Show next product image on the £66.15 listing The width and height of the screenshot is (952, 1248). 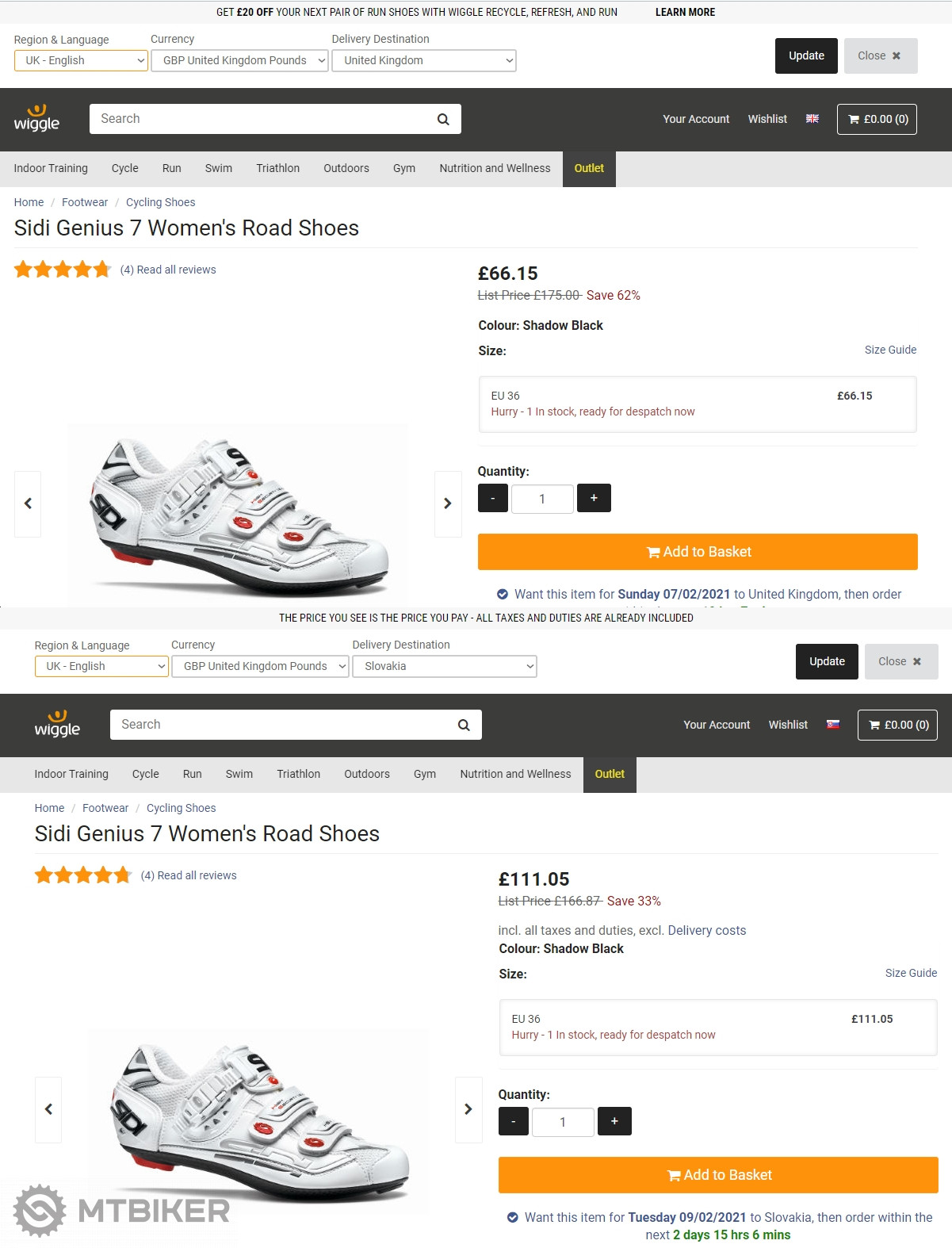tap(448, 503)
